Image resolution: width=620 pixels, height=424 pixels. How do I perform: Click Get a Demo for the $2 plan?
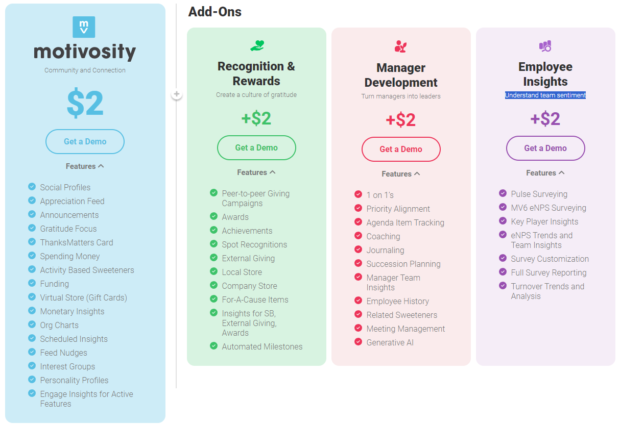tap(85, 141)
